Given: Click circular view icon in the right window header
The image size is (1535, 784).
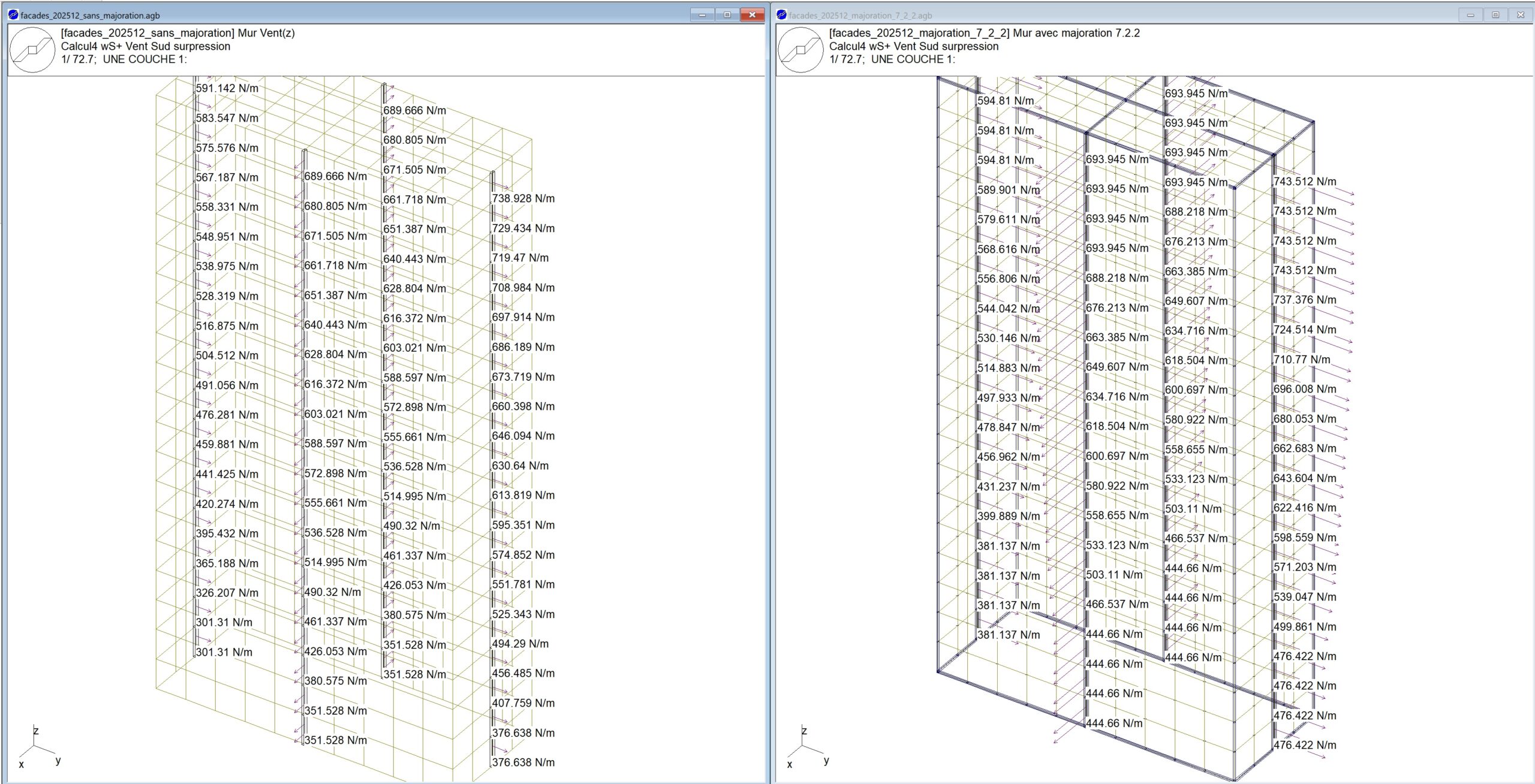Looking at the screenshot, I should (x=800, y=50).
